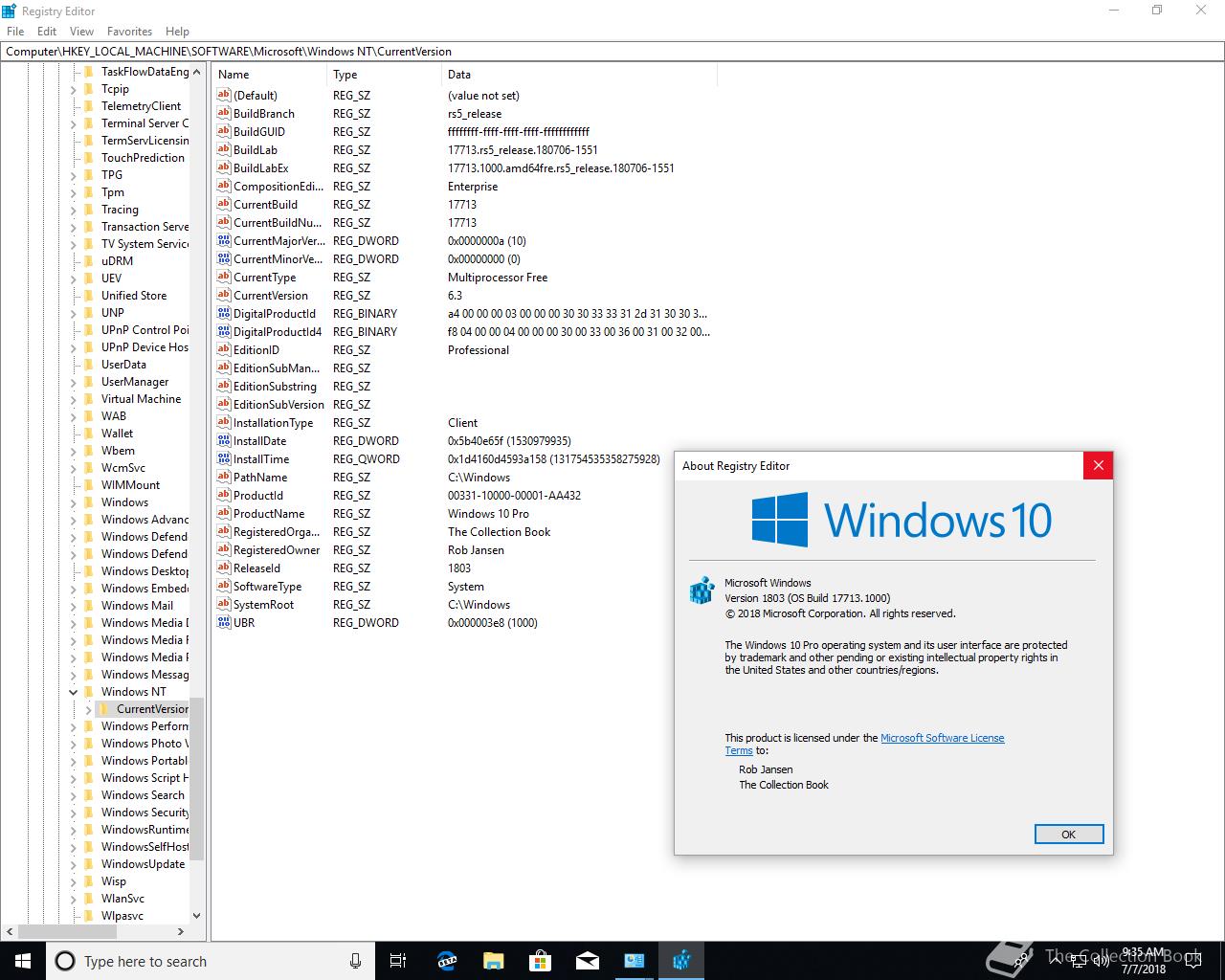Click the ReleaseId string value icon
1225x980 pixels.
coord(224,568)
